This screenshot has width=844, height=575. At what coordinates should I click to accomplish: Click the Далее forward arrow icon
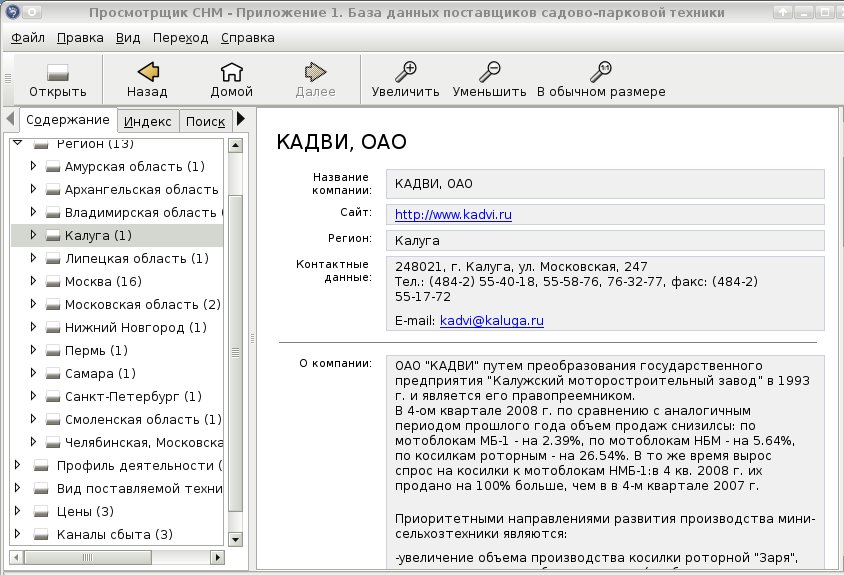(x=315, y=72)
